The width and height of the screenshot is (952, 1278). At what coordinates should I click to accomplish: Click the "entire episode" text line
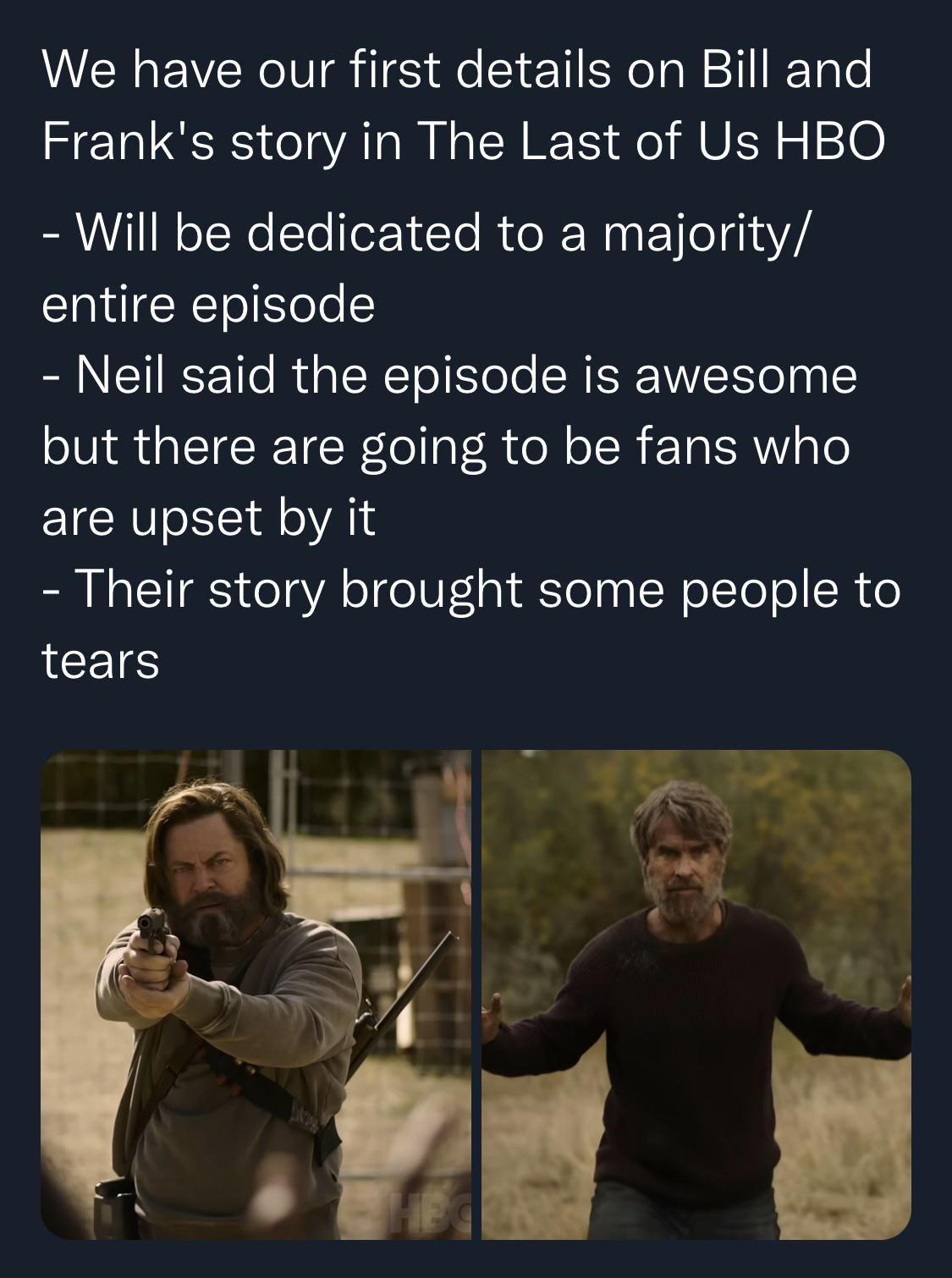[208, 305]
